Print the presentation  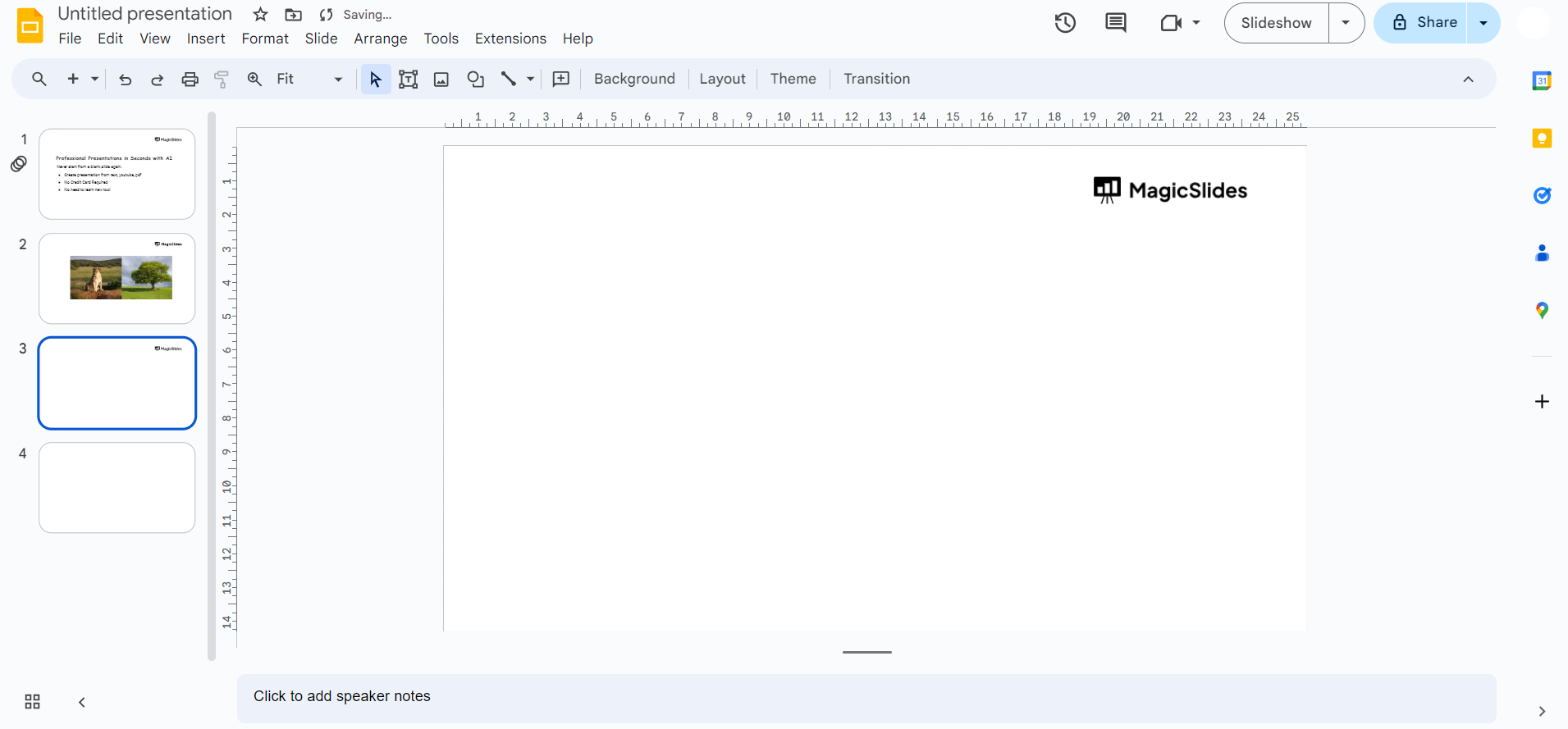point(190,79)
